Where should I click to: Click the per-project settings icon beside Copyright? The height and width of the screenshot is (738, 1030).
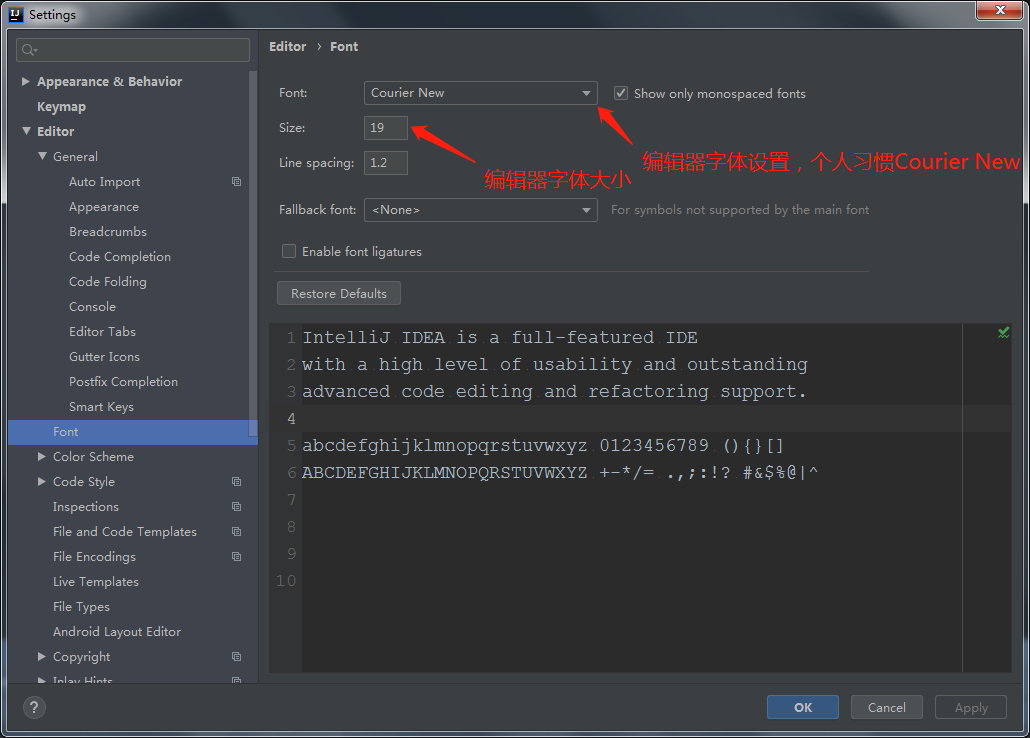[236, 656]
